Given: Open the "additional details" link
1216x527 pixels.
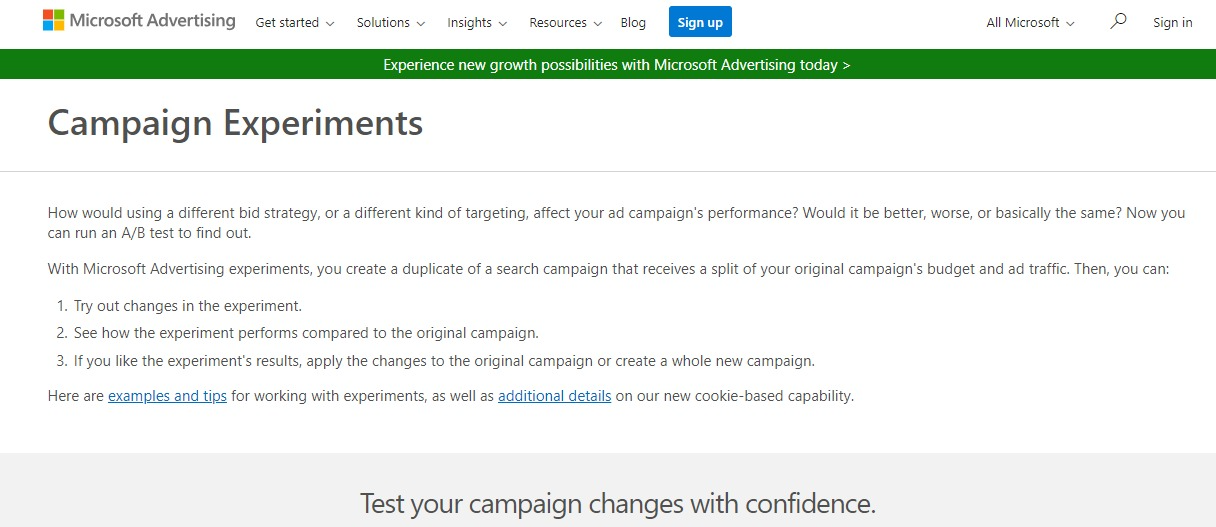Looking at the screenshot, I should [554, 396].
